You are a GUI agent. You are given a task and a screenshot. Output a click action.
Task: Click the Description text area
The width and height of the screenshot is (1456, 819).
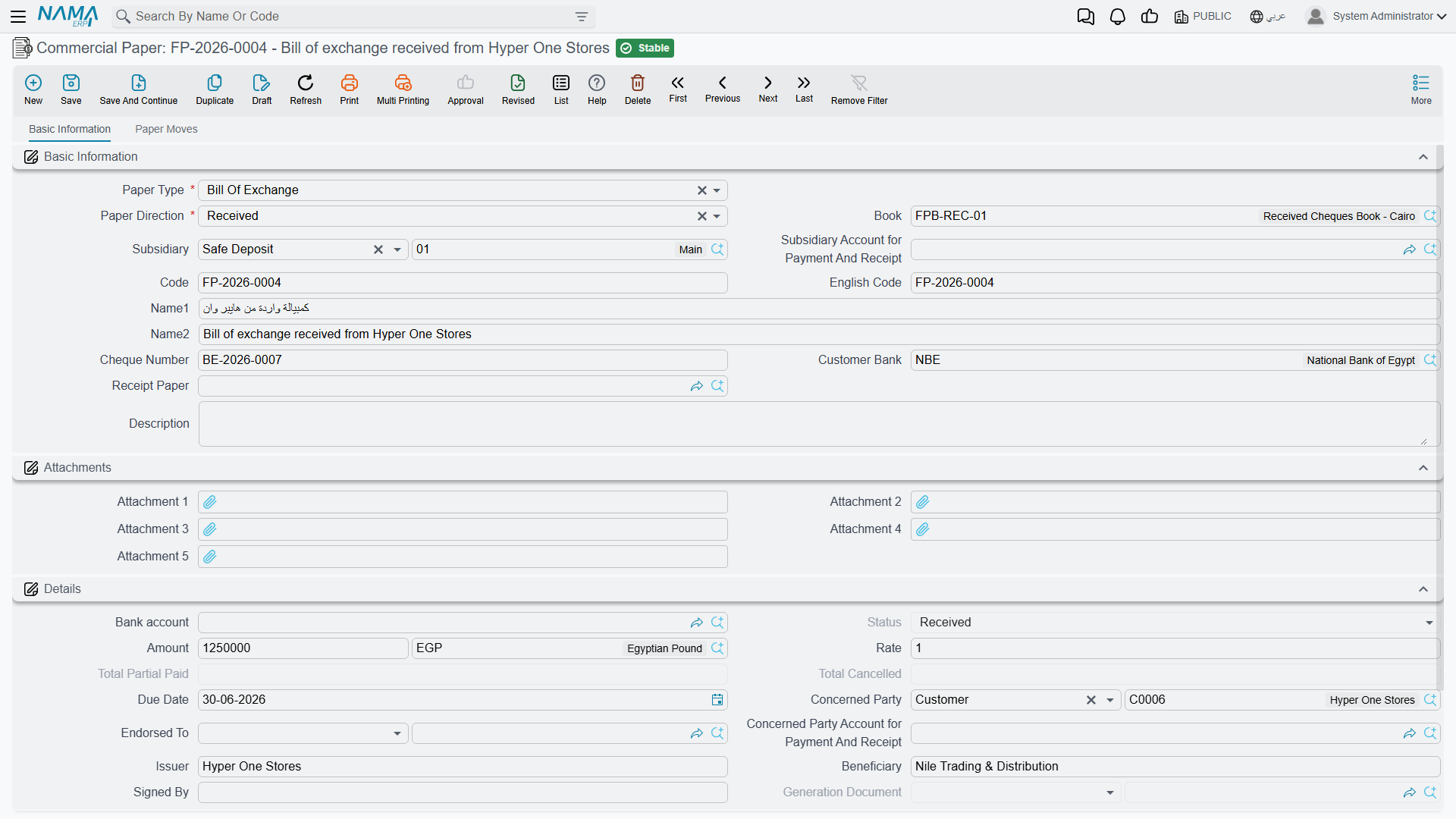click(819, 424)
